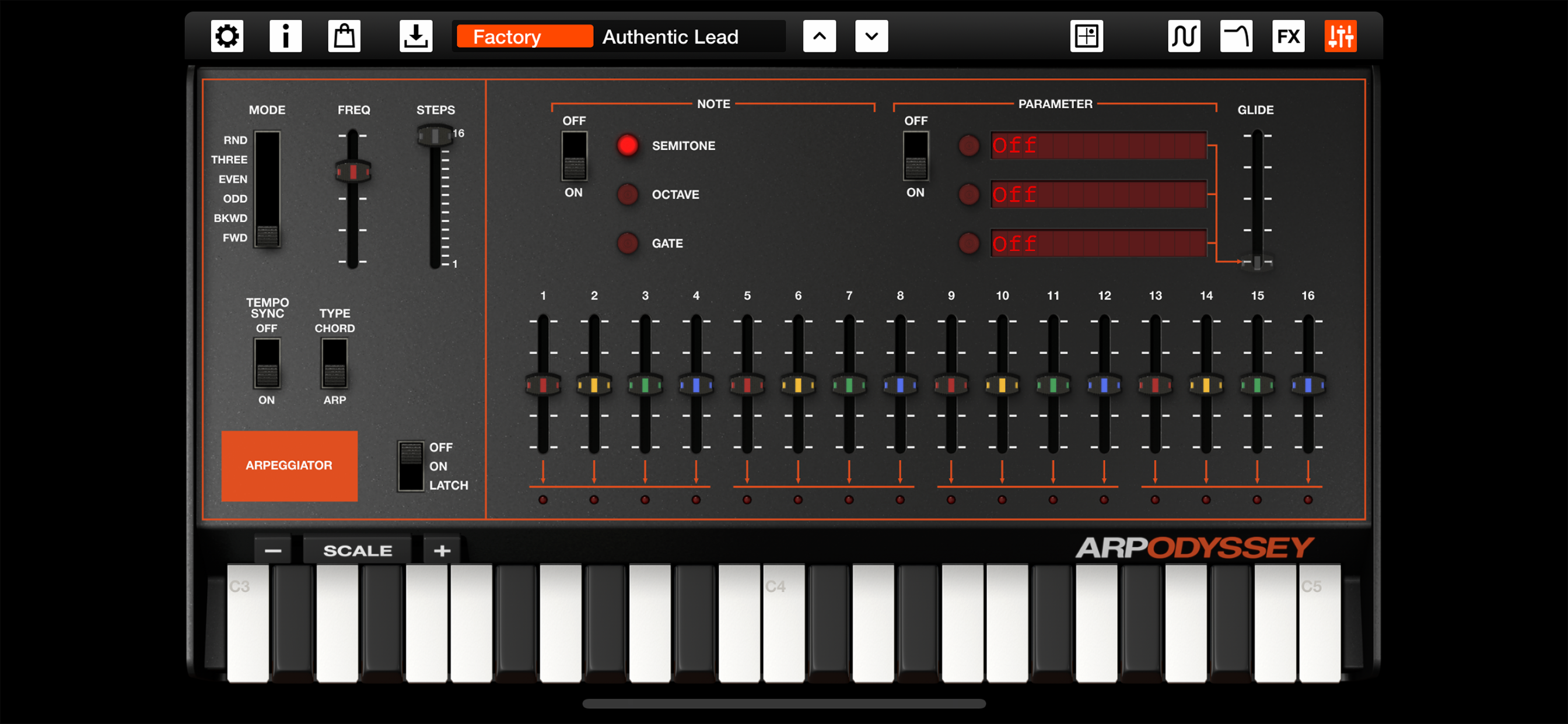
Task: Click step 2 yellow slider cap
Action: (x=594, y=385)
